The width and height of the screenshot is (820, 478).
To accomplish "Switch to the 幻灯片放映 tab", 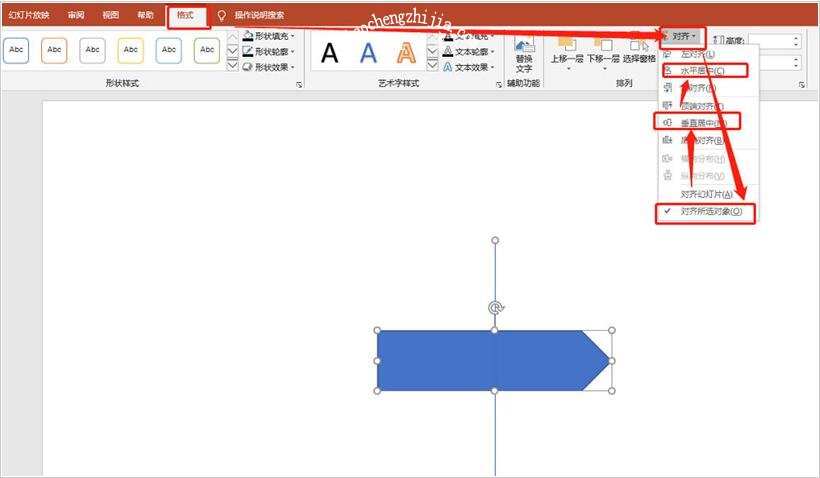I will 29,15.
